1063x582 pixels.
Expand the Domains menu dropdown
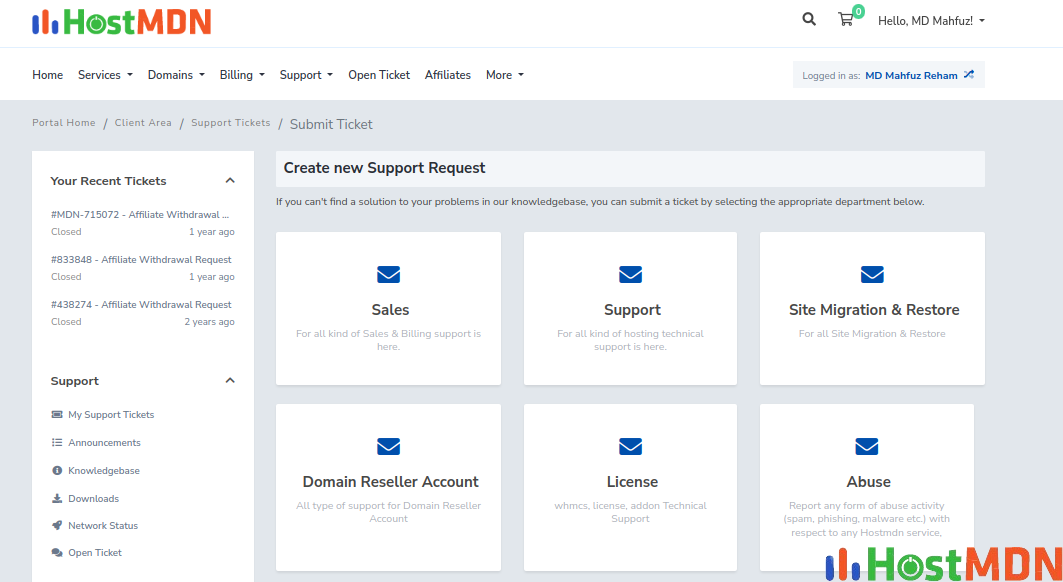click(176, 75)
